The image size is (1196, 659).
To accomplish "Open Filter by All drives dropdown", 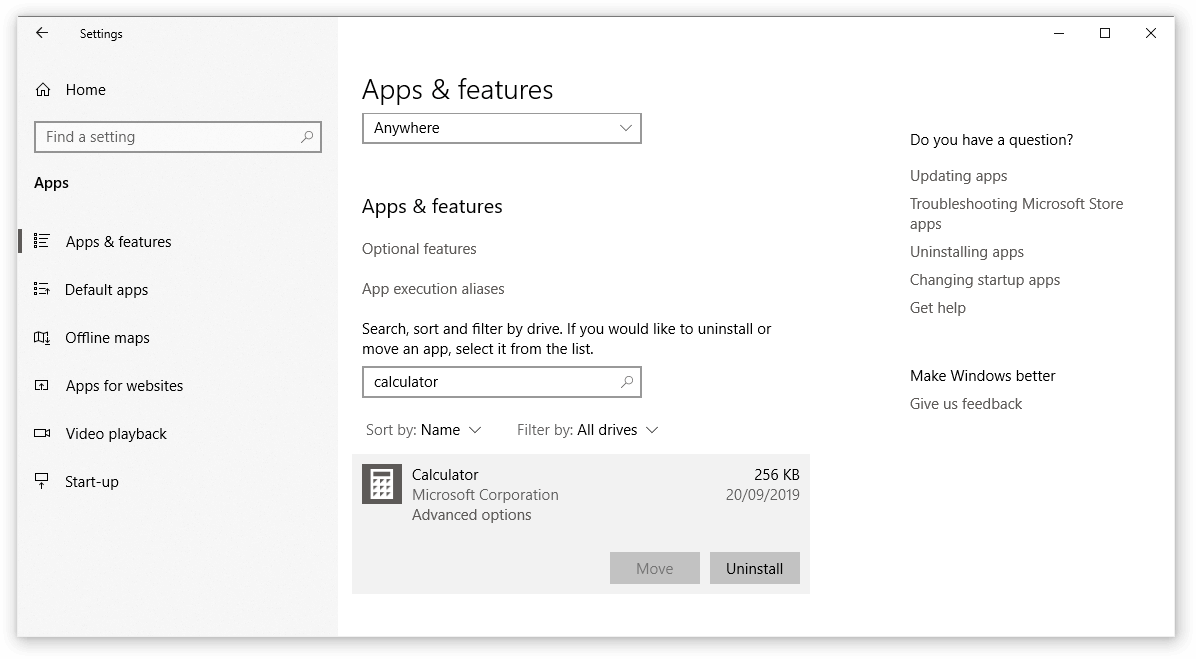I will [588, 430].
